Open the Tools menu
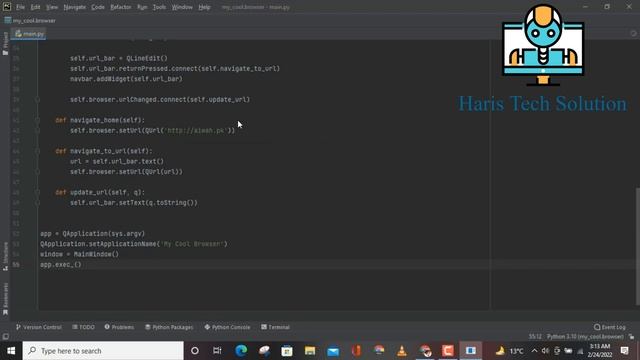Viewport: 640px width, 360px height. coord(159,7)
